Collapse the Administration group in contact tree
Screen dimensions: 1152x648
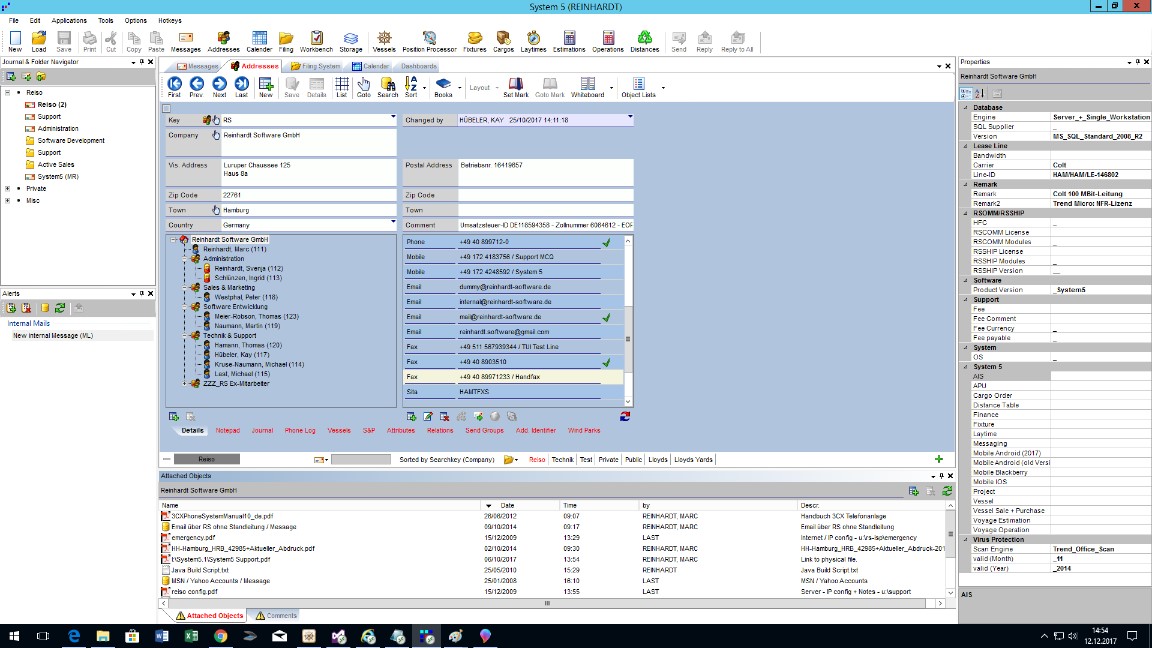pyautogui.click(x=186, y=259)
